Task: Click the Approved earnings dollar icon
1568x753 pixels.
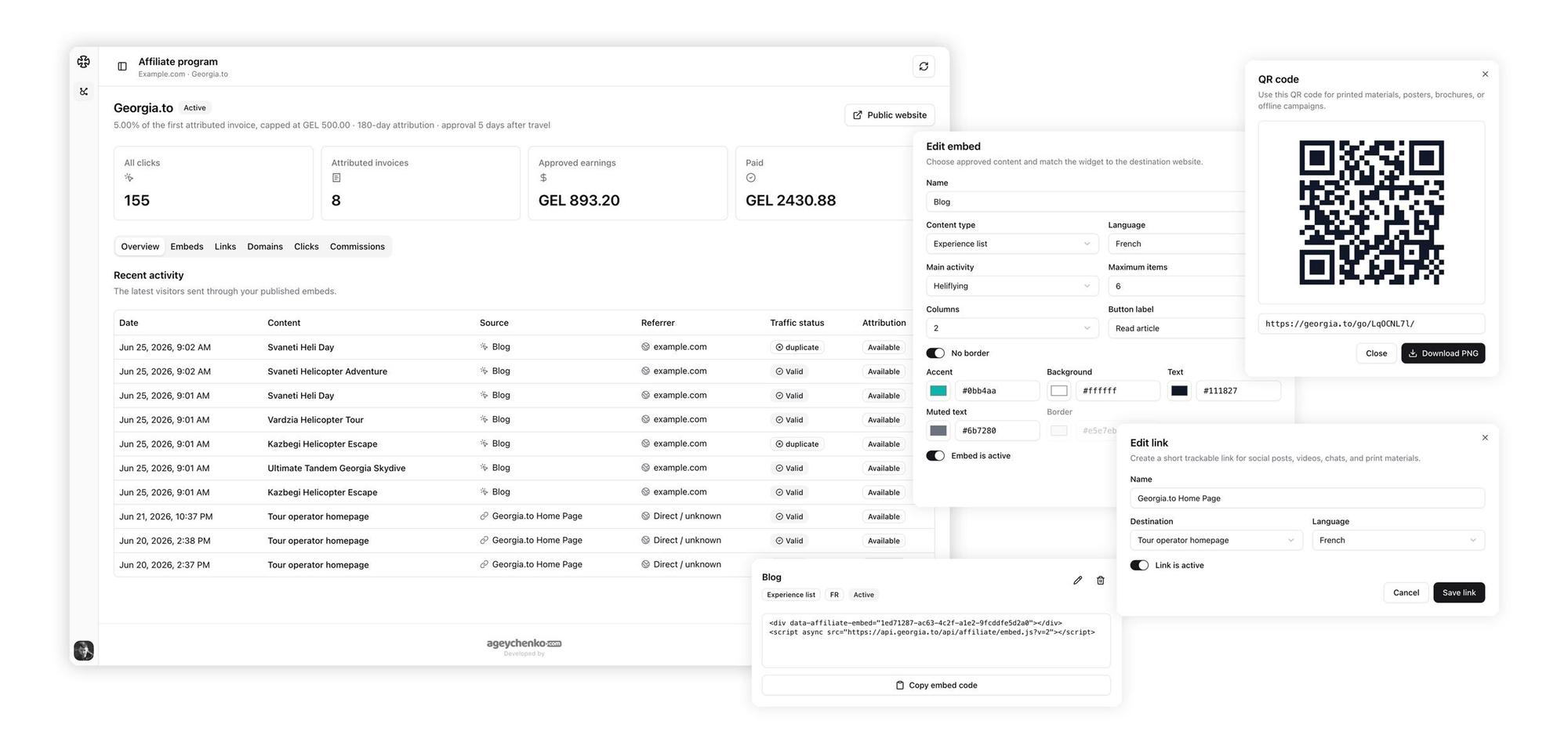Action: point(543,178)
